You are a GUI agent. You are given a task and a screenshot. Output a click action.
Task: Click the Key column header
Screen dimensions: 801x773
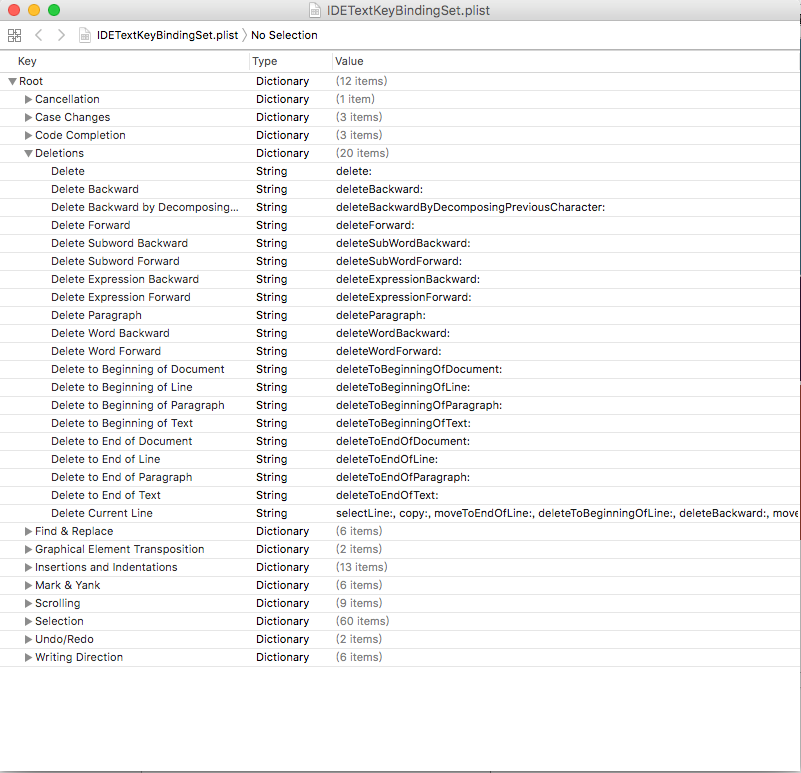tap(27, 61)
